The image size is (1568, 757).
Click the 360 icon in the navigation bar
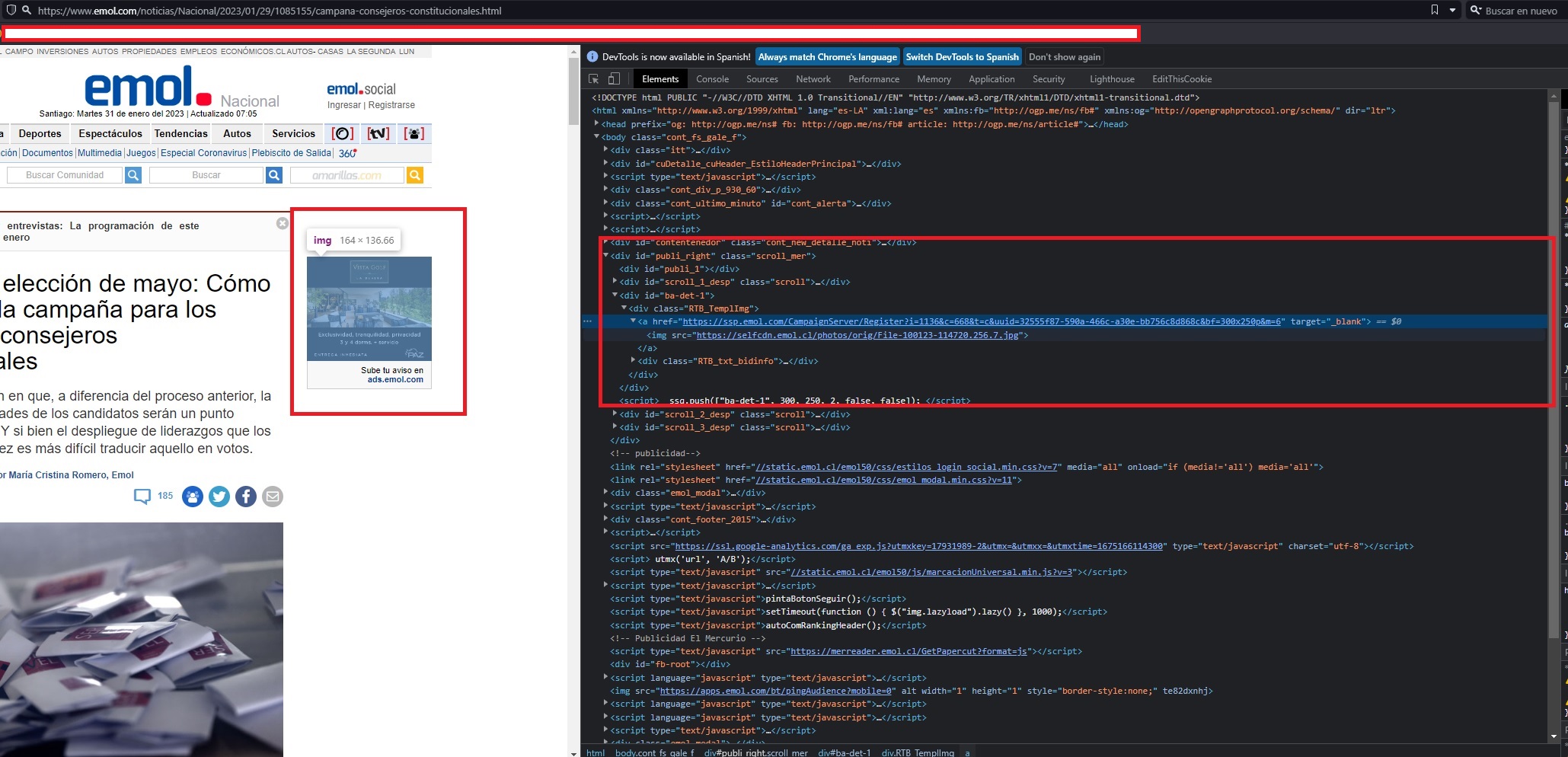tap(347, 152)
